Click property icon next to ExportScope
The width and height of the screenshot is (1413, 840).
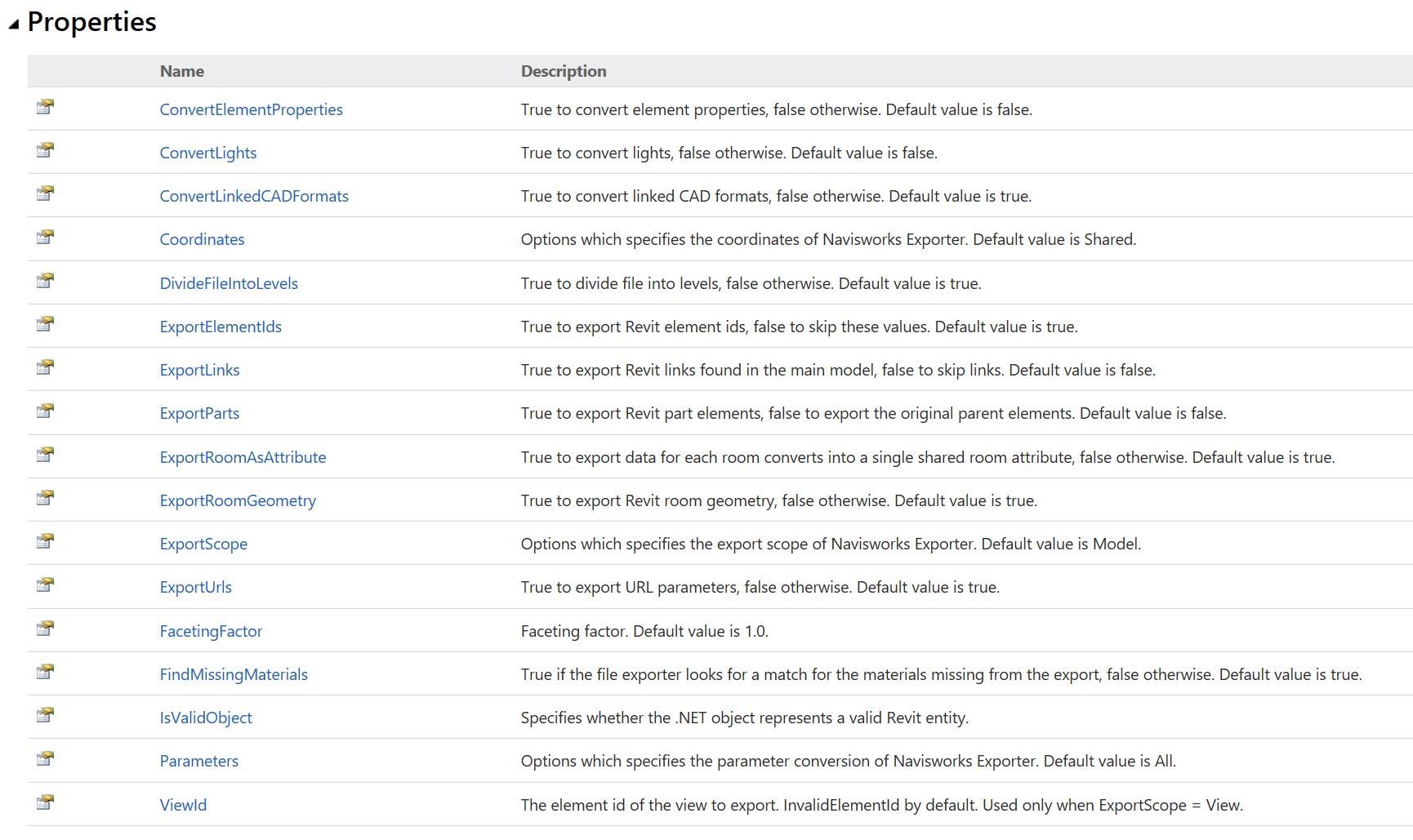coord(45,542)
